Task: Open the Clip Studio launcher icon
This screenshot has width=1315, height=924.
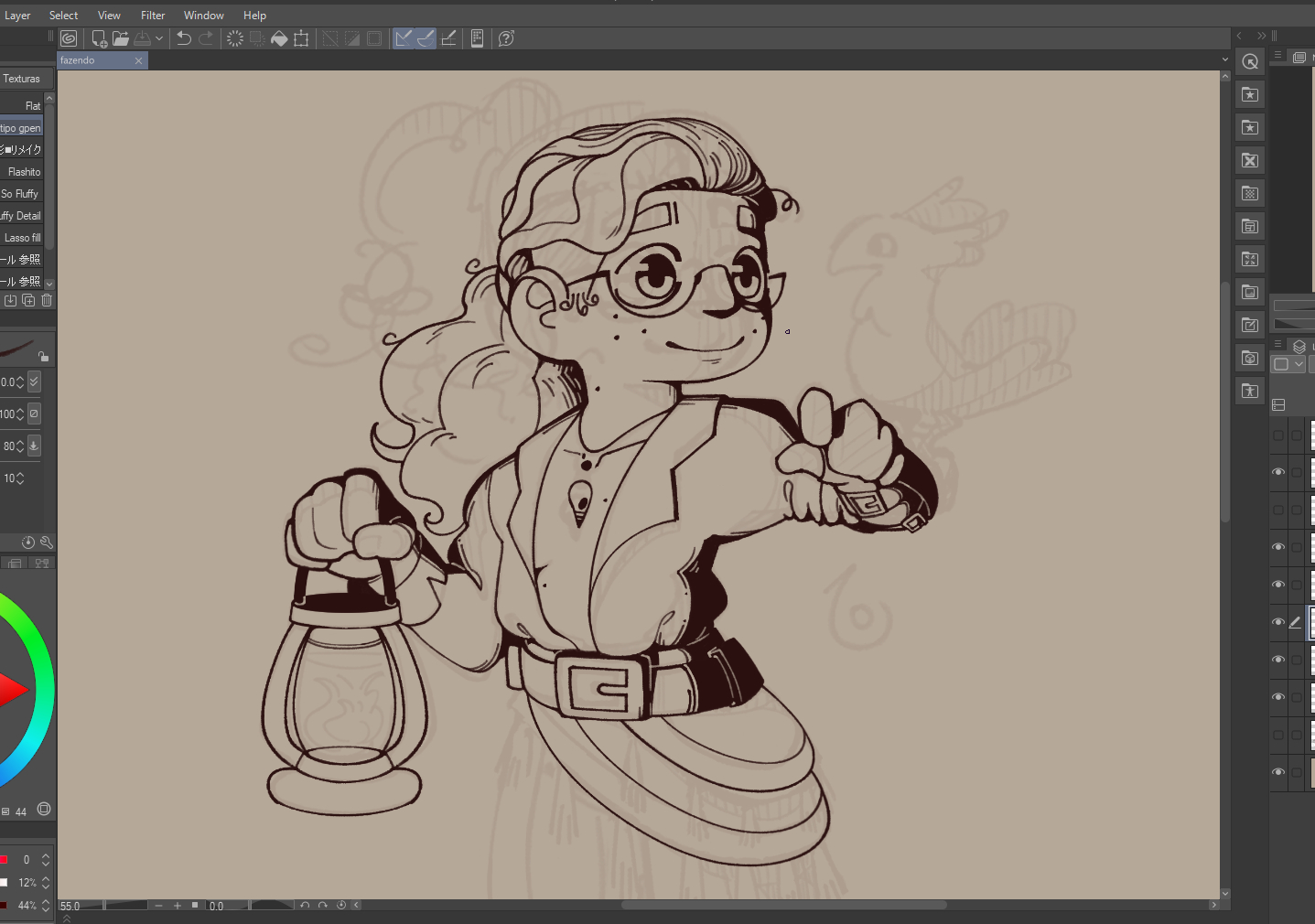Action: (69, 38)
